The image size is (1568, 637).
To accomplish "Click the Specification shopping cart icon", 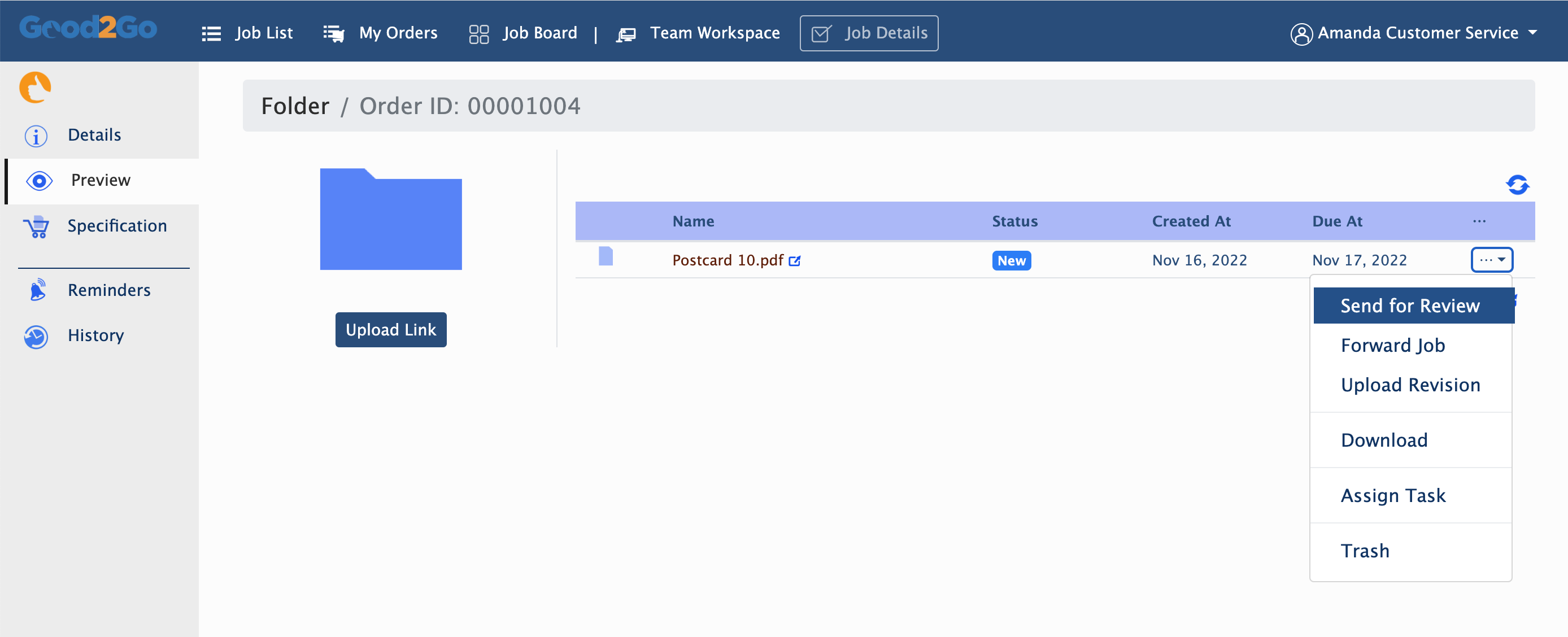I will tap(37, 226).
